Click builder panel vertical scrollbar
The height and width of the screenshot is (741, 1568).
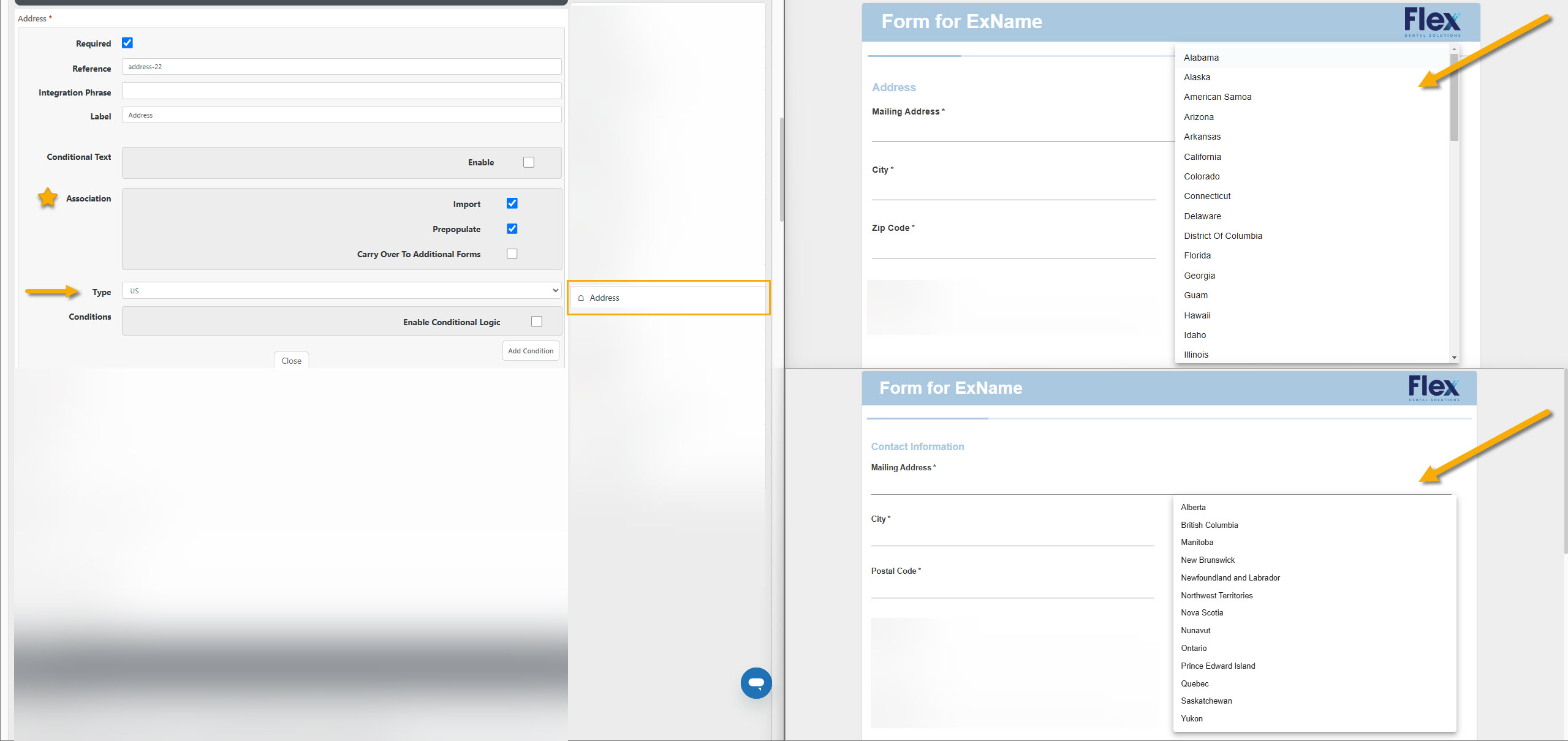(x=781, y=170)
